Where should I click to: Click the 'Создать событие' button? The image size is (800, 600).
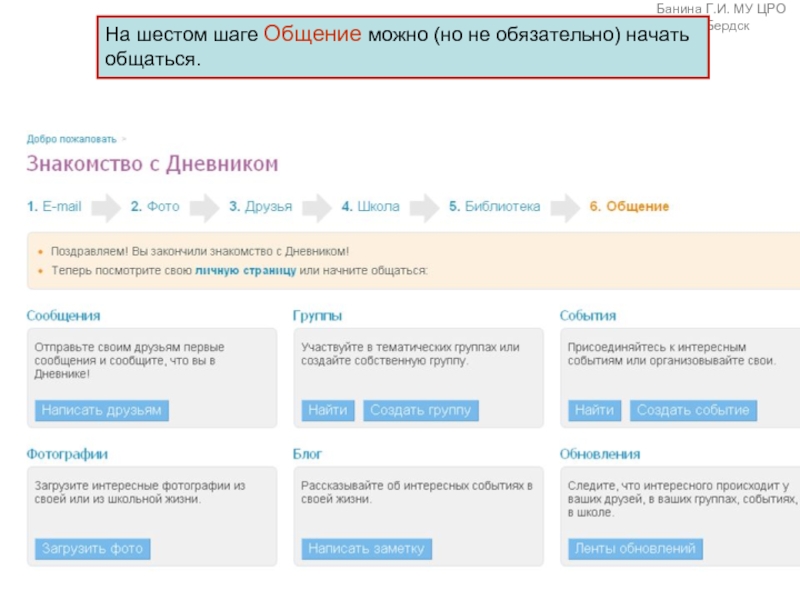point(693,410)
